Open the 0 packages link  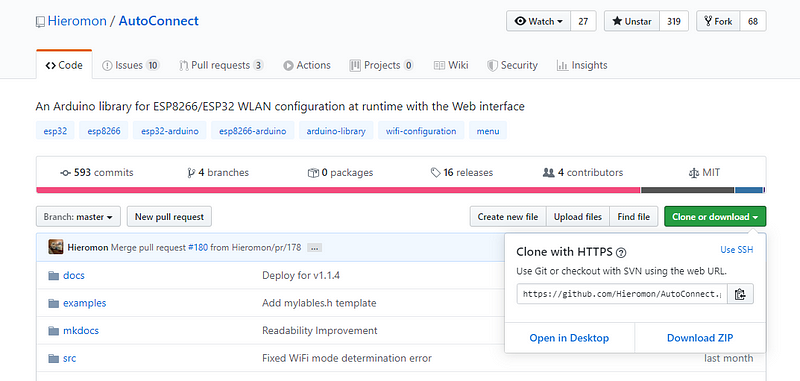(340, 172)
